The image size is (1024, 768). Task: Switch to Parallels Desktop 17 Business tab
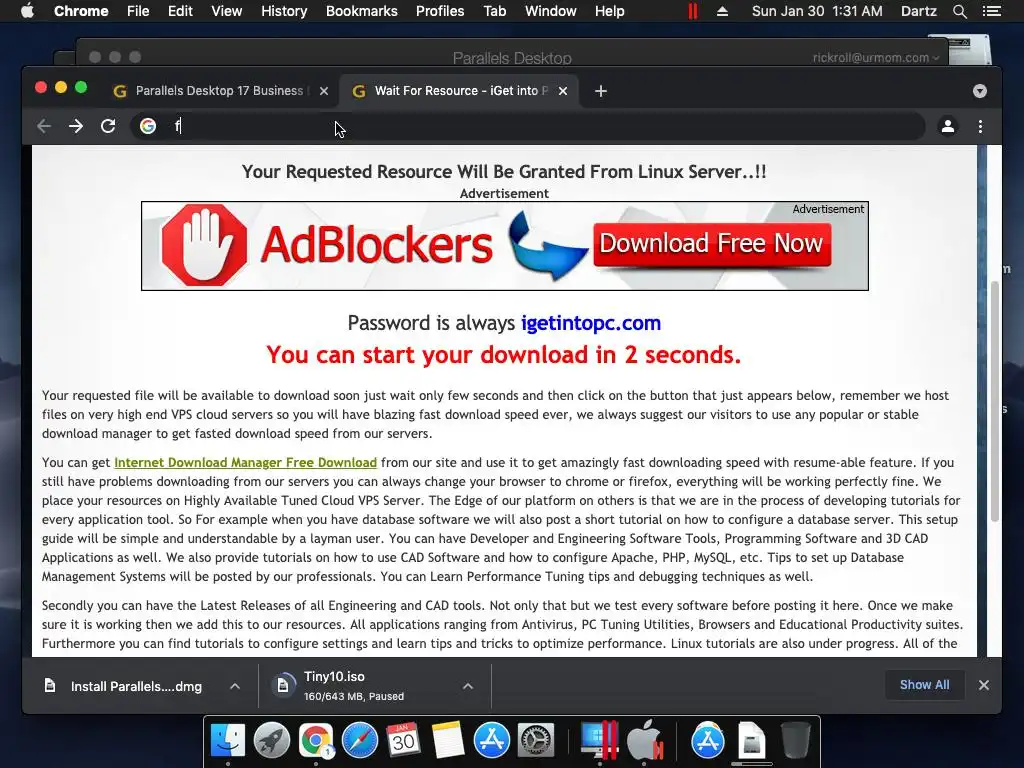[x=221, y=91]
